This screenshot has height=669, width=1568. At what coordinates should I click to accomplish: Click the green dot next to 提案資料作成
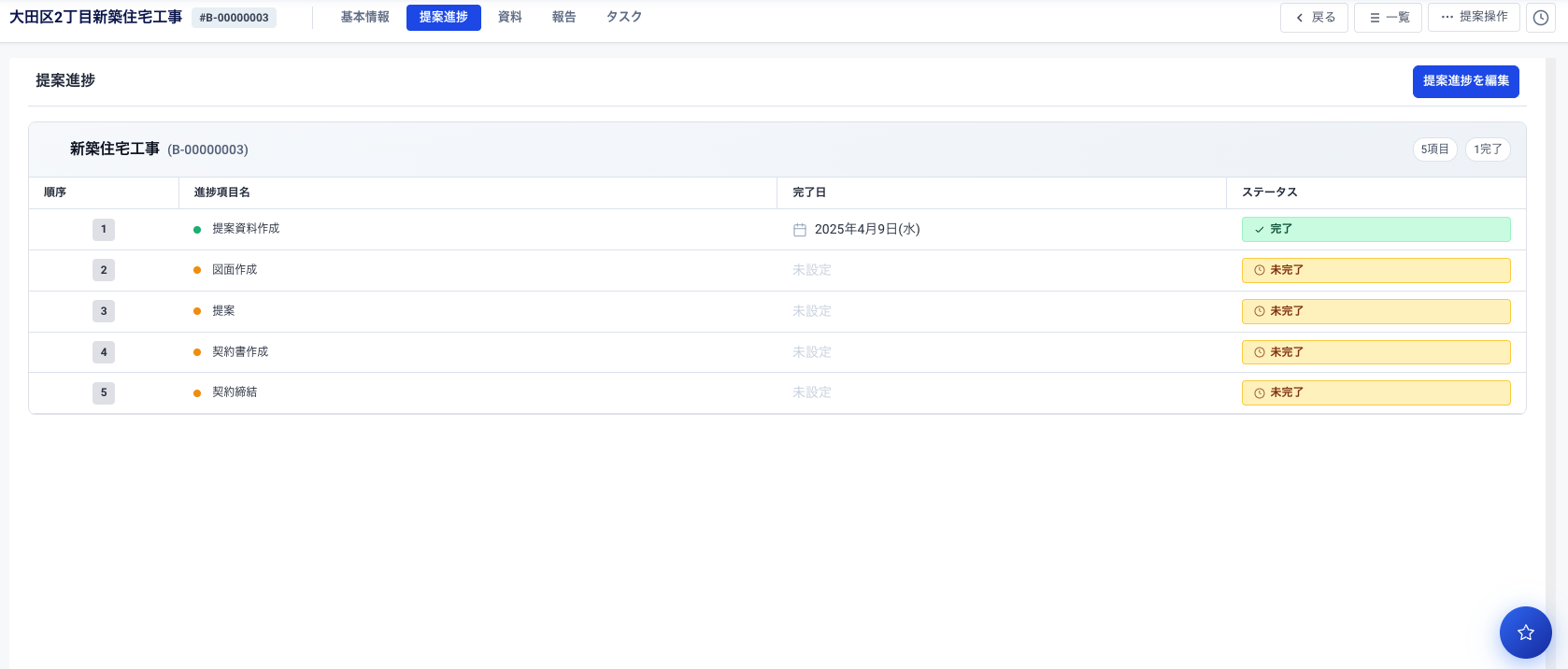(x=197, y=230)
